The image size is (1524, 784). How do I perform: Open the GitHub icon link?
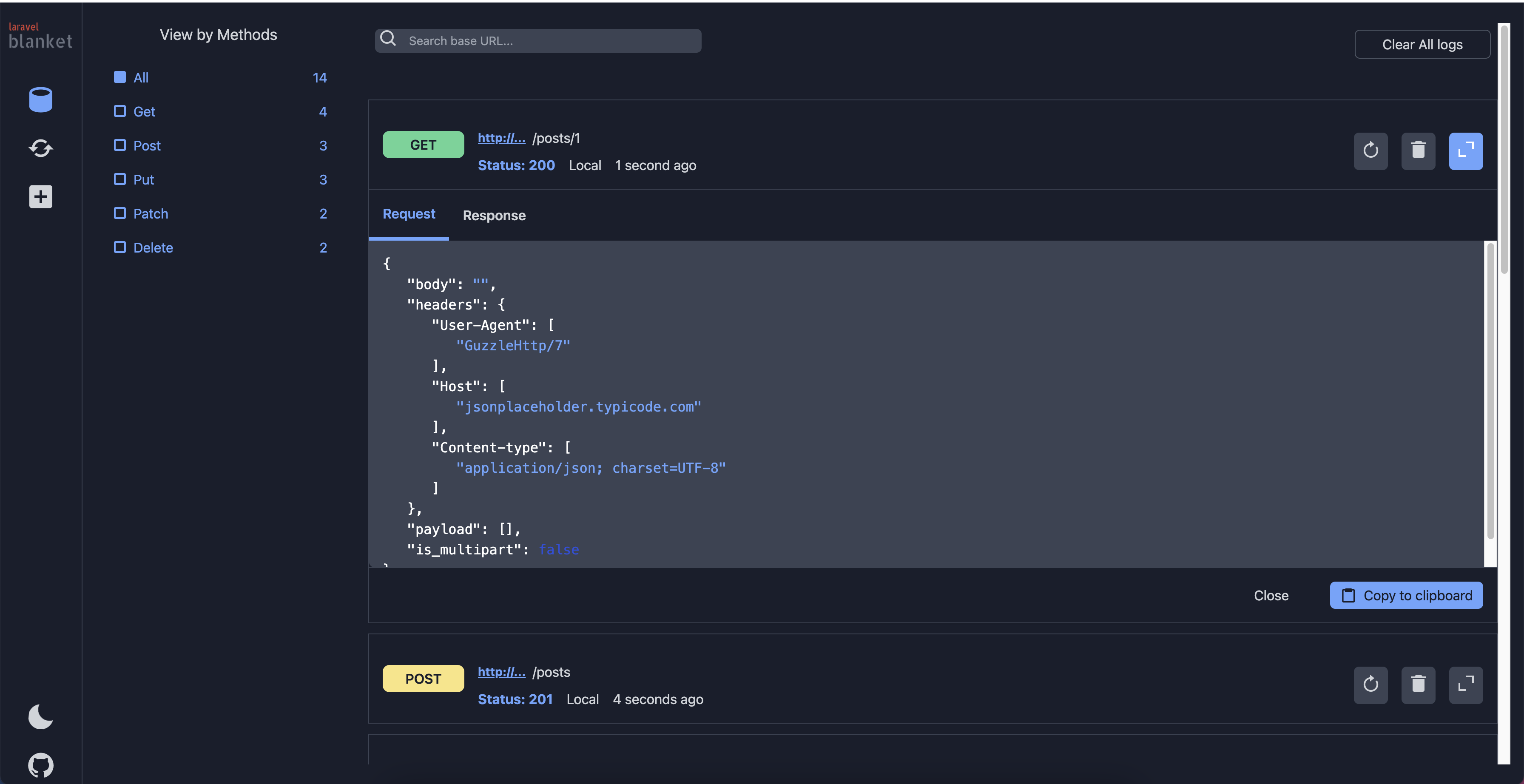40,765
